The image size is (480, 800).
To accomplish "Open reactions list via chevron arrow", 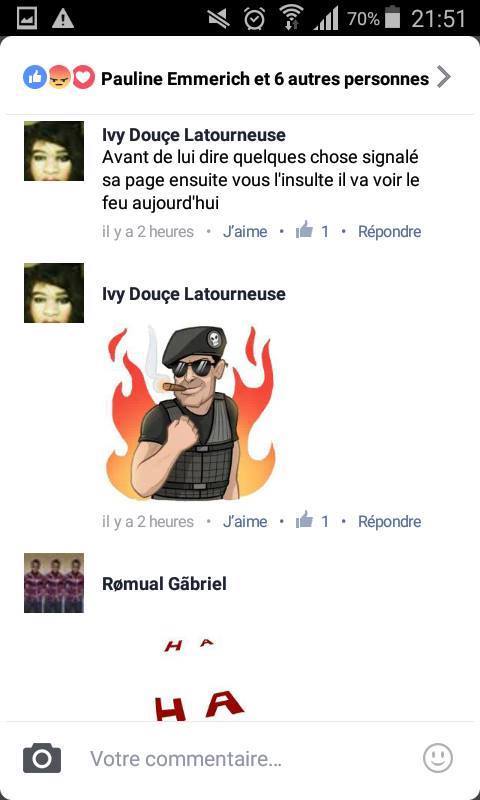I will point(444,78).
